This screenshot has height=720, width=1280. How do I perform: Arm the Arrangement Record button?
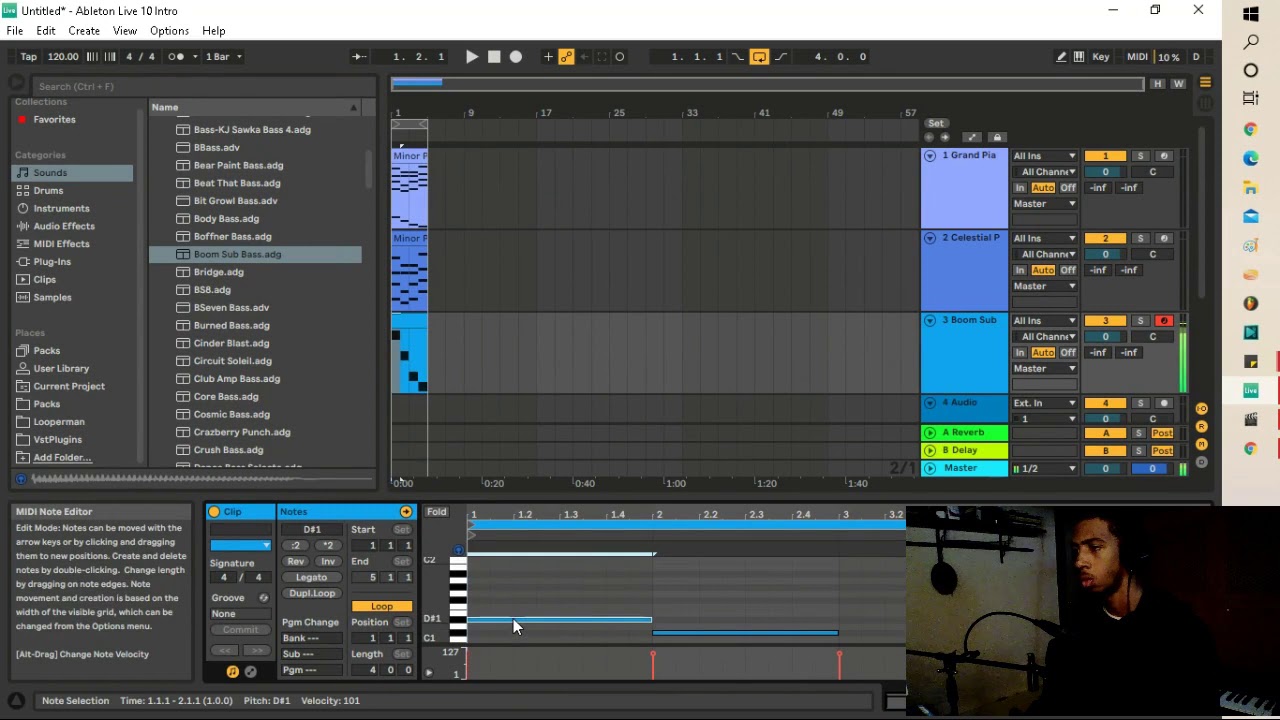click(x=516, y=57)
